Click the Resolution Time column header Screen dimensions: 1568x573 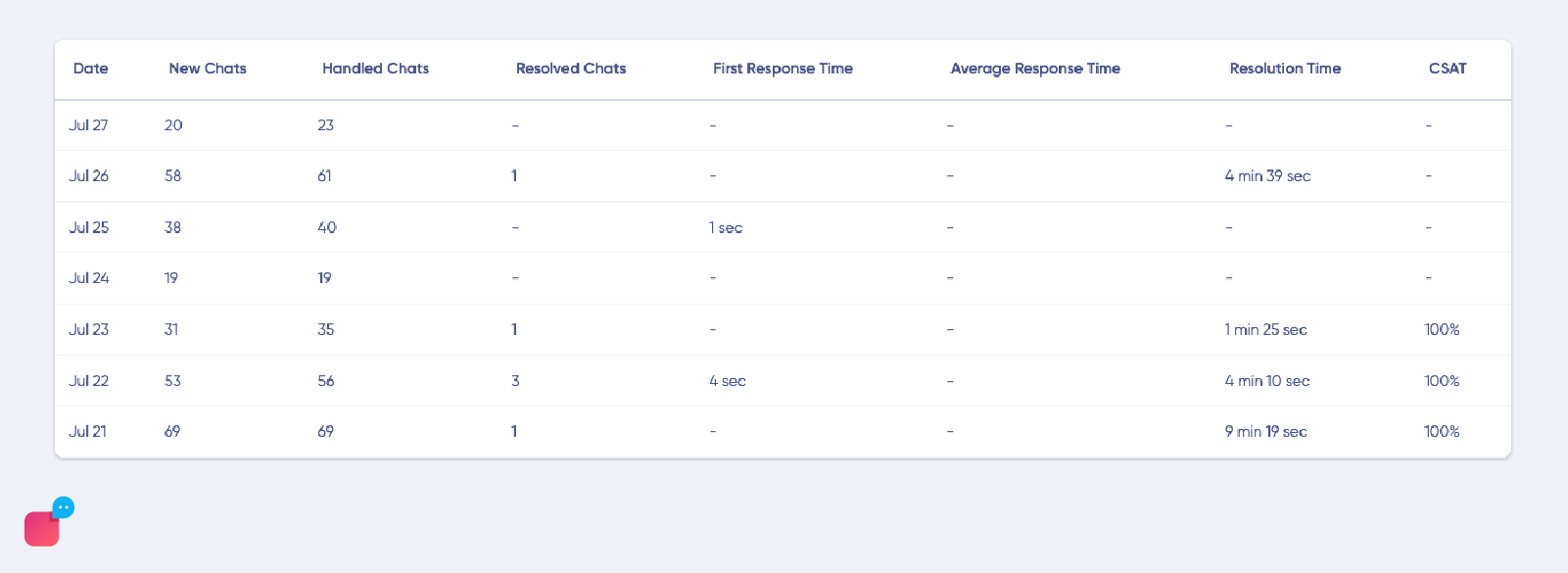click(1286, 69)
